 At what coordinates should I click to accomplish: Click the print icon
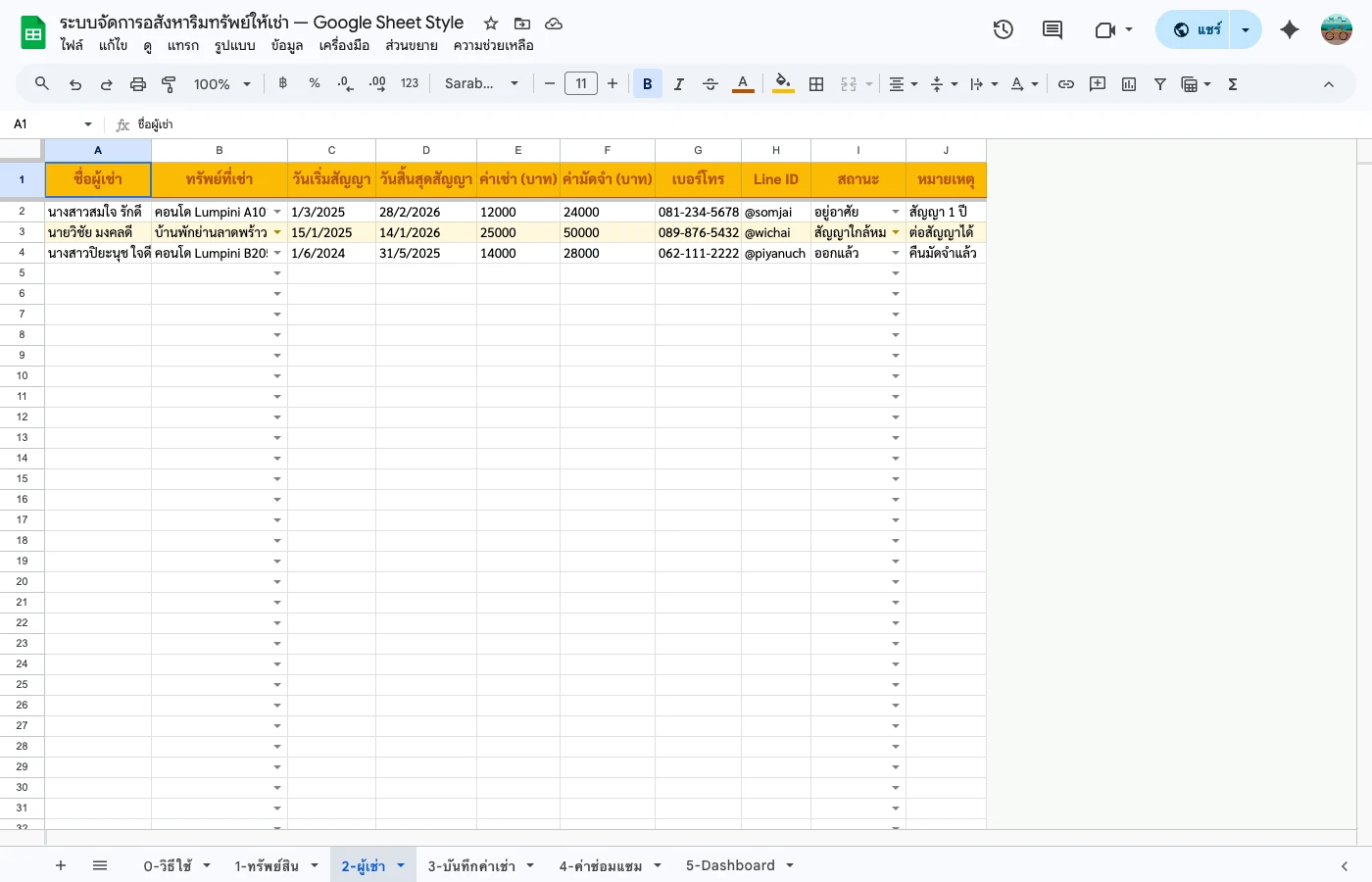point(138,84)
